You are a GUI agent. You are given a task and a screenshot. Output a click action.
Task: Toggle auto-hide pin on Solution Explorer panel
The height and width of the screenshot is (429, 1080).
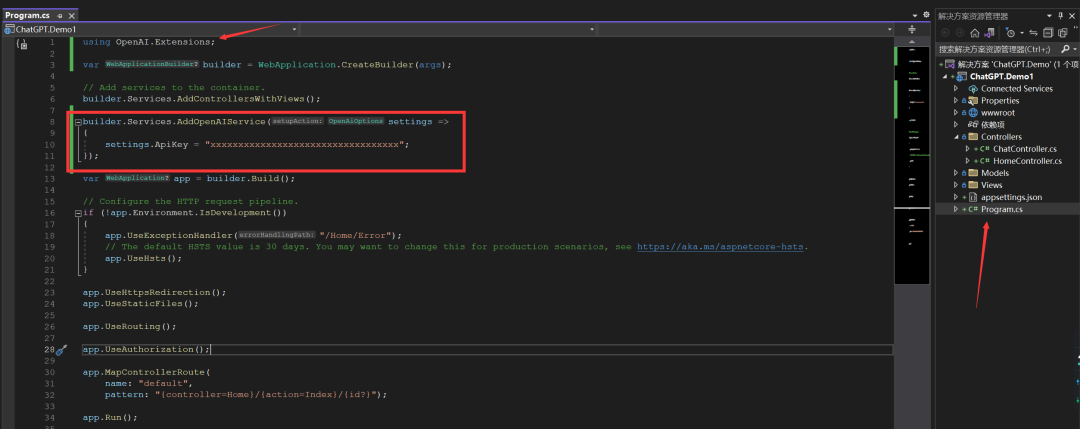1060,15
